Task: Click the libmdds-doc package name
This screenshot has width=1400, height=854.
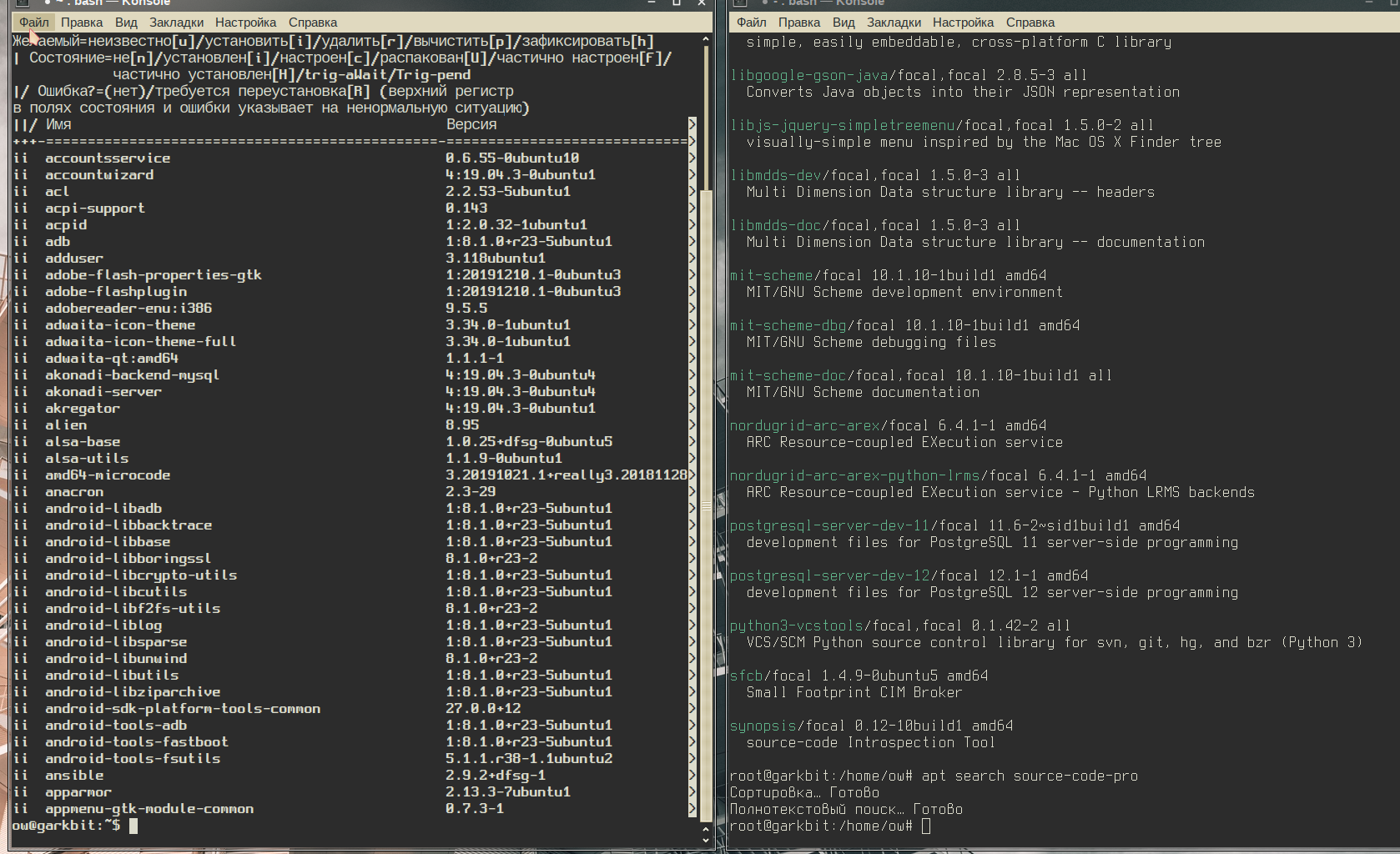Action: [775, 225]
